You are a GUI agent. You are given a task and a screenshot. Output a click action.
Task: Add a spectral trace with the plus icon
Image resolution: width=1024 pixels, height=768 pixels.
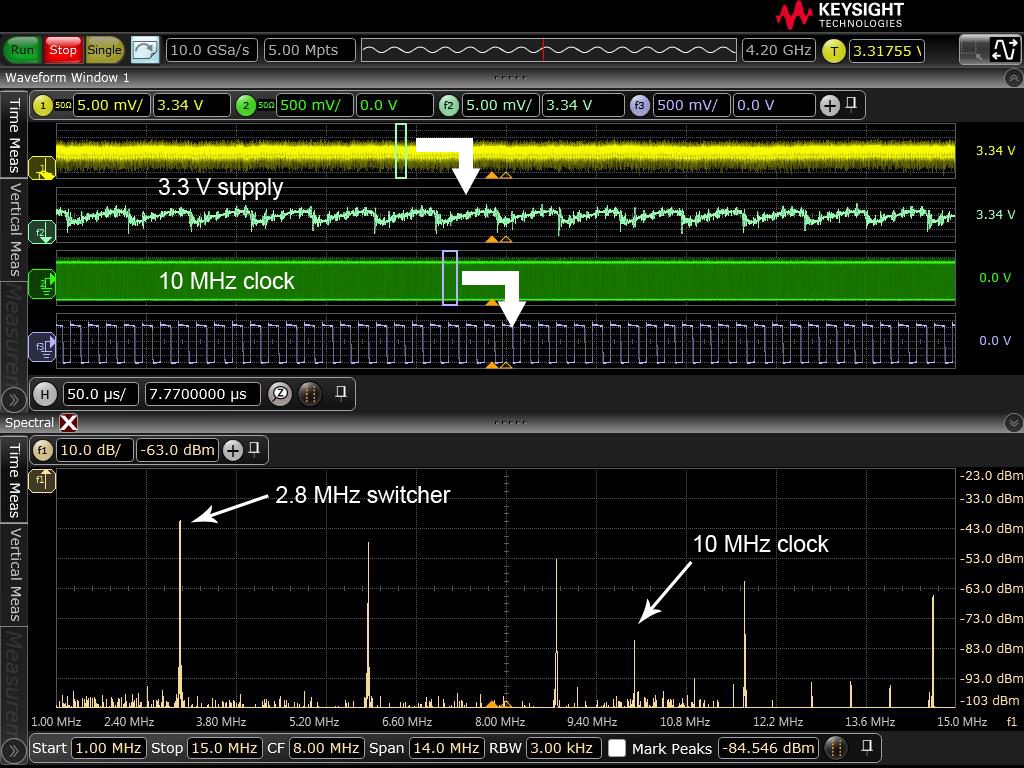tap(233, 450)
